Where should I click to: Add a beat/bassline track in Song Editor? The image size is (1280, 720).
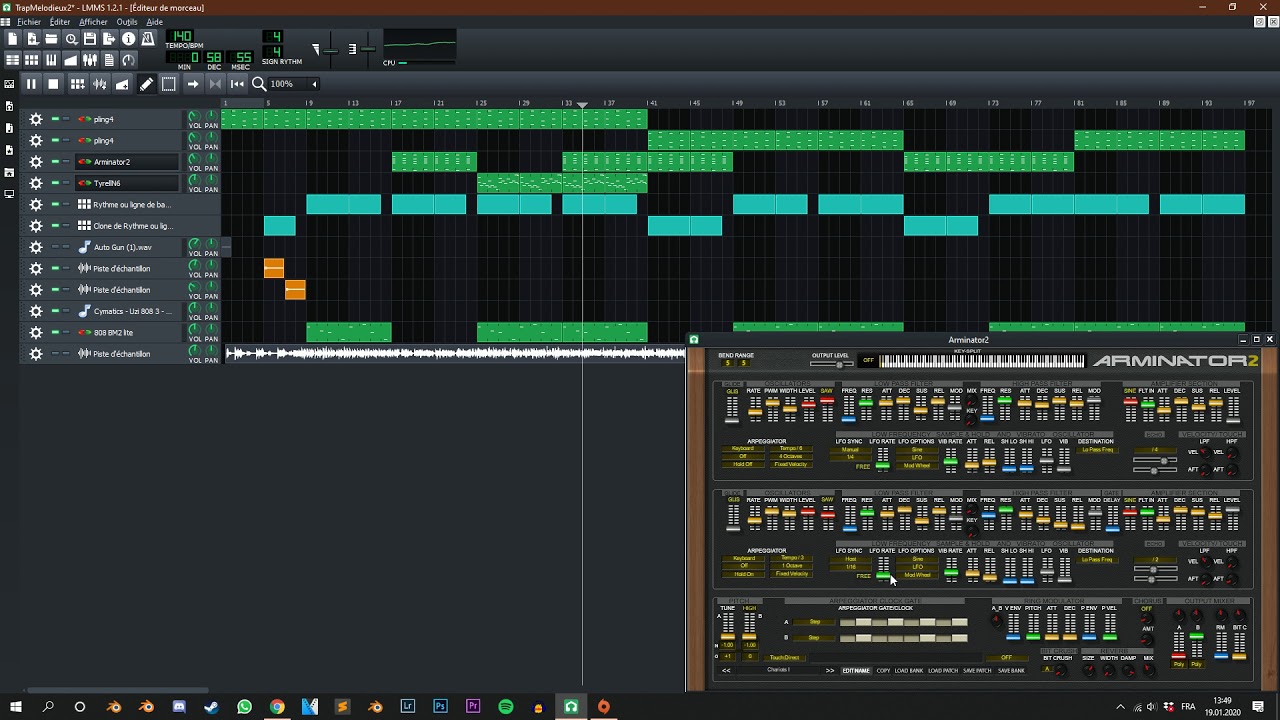(78, 84)
